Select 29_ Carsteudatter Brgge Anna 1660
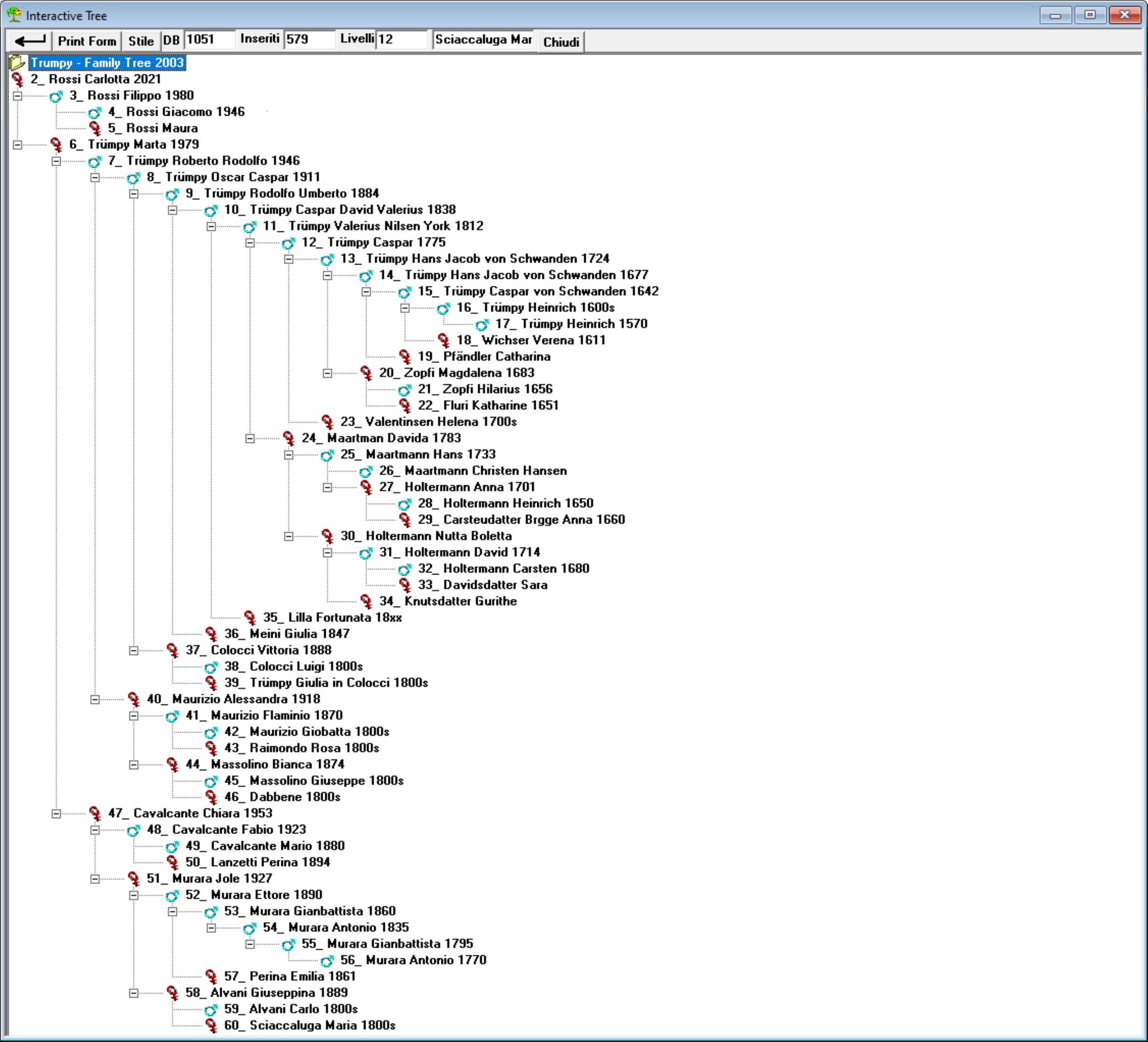Image resolution: width=1148 pixels, height=1042 pixels. [x=521, y=519]
